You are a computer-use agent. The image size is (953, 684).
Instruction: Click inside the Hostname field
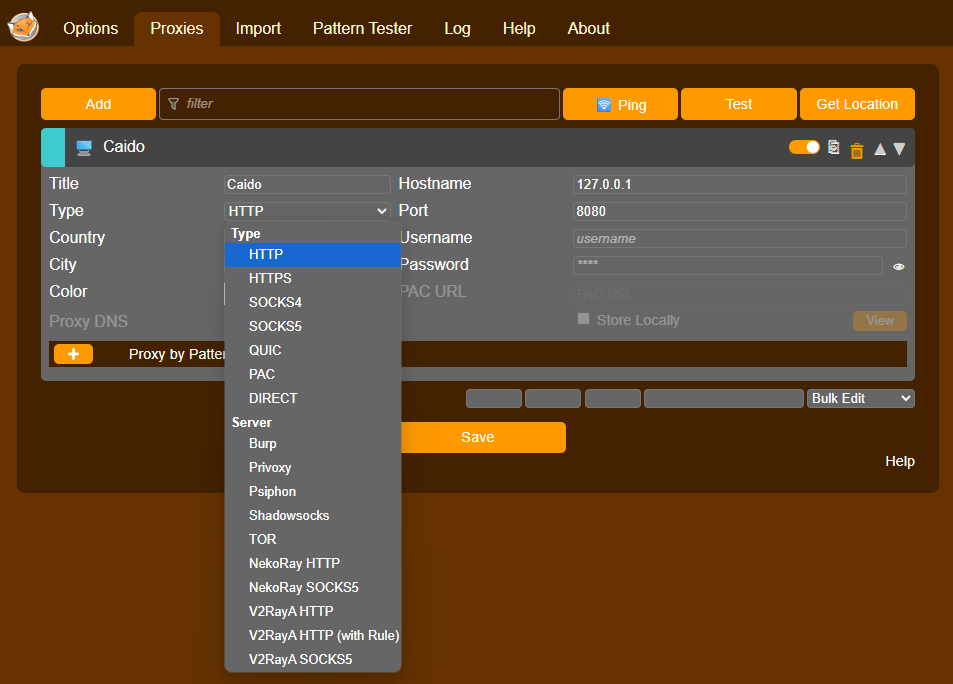[739, 184]
